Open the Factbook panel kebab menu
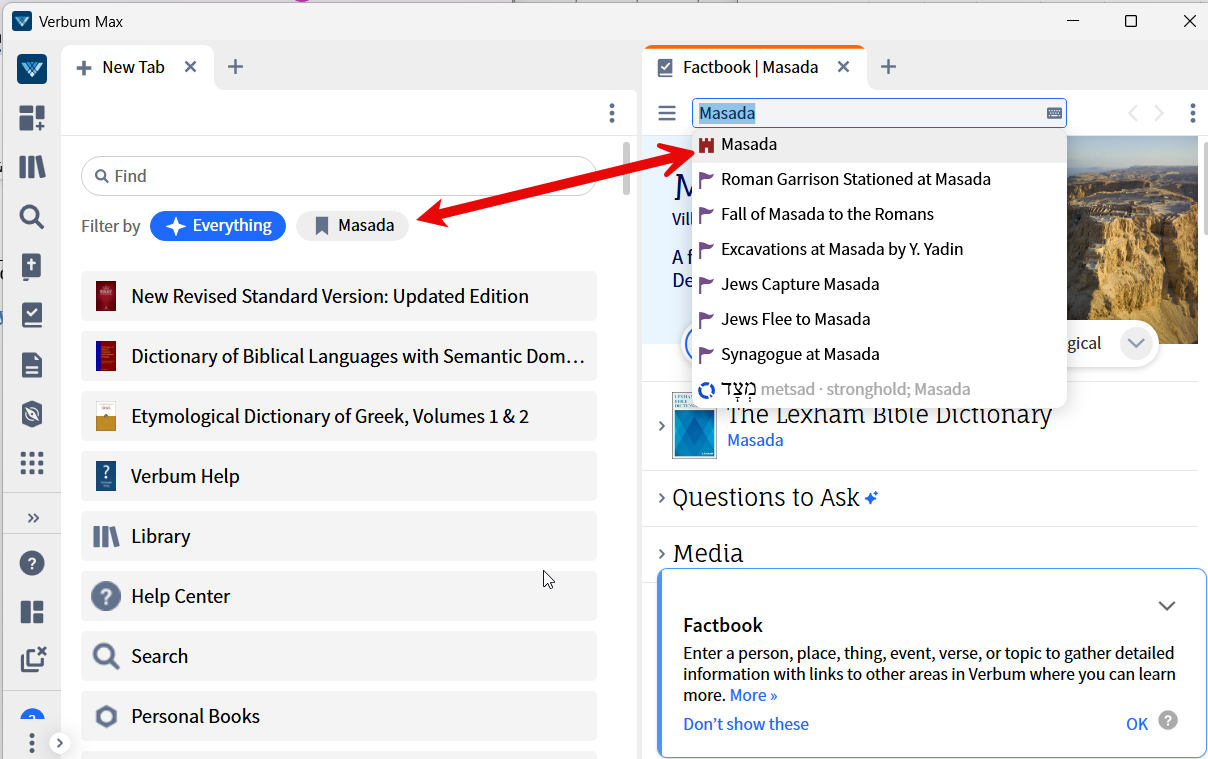This screenshot has width=1208, height=759. pos(1192,113)
